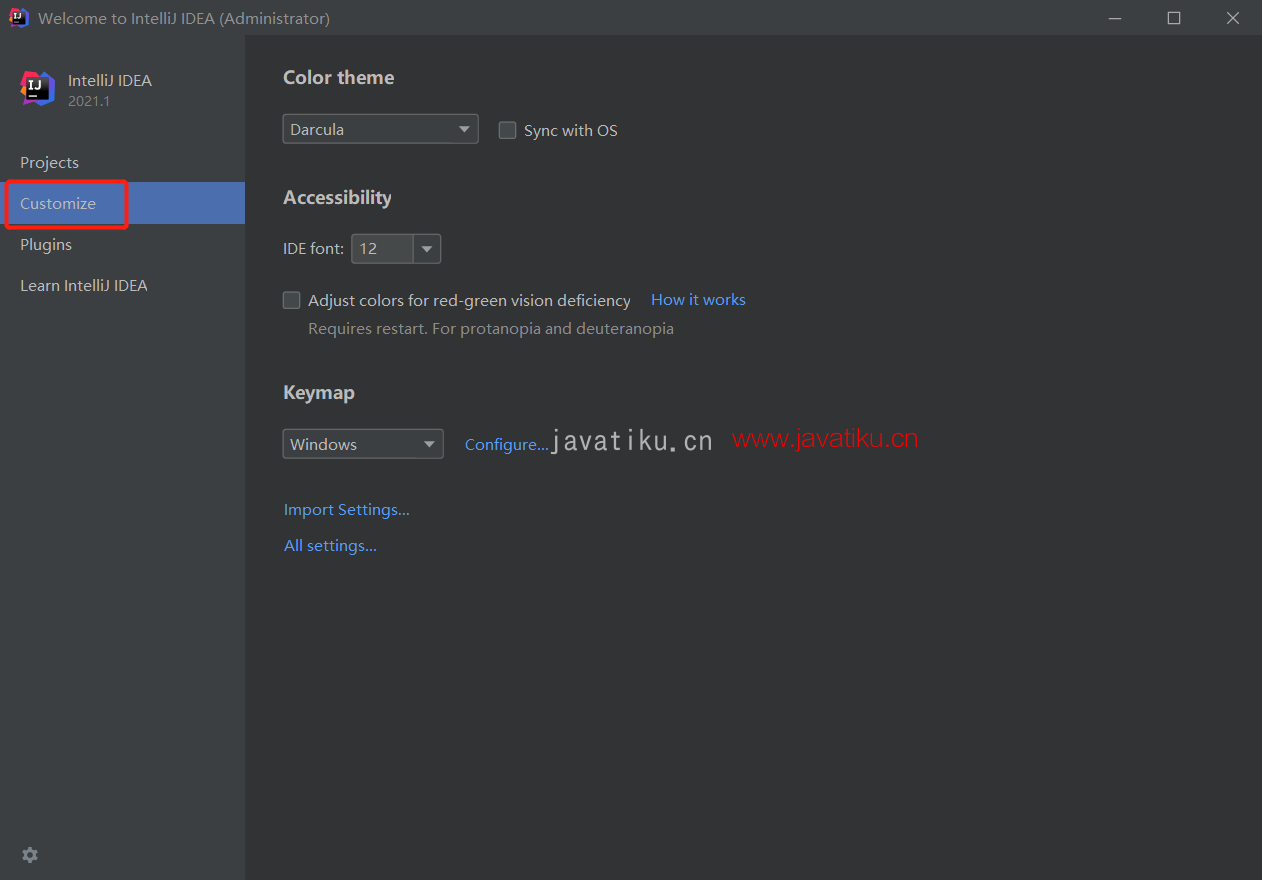Click the Import Settings... link
Viewport: 1262px width, 880px height.
coord(346,510)
